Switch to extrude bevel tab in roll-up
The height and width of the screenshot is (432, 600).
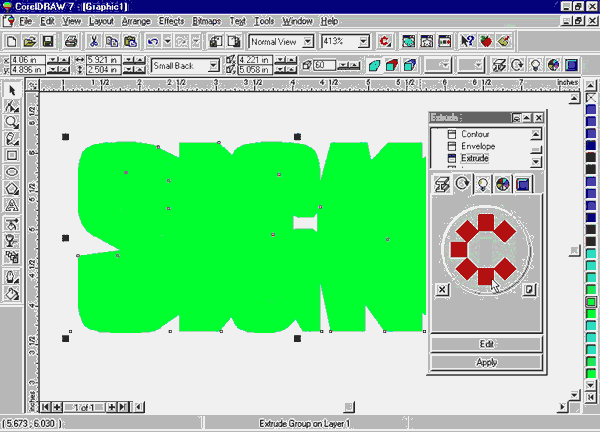[x=523, y=184]
